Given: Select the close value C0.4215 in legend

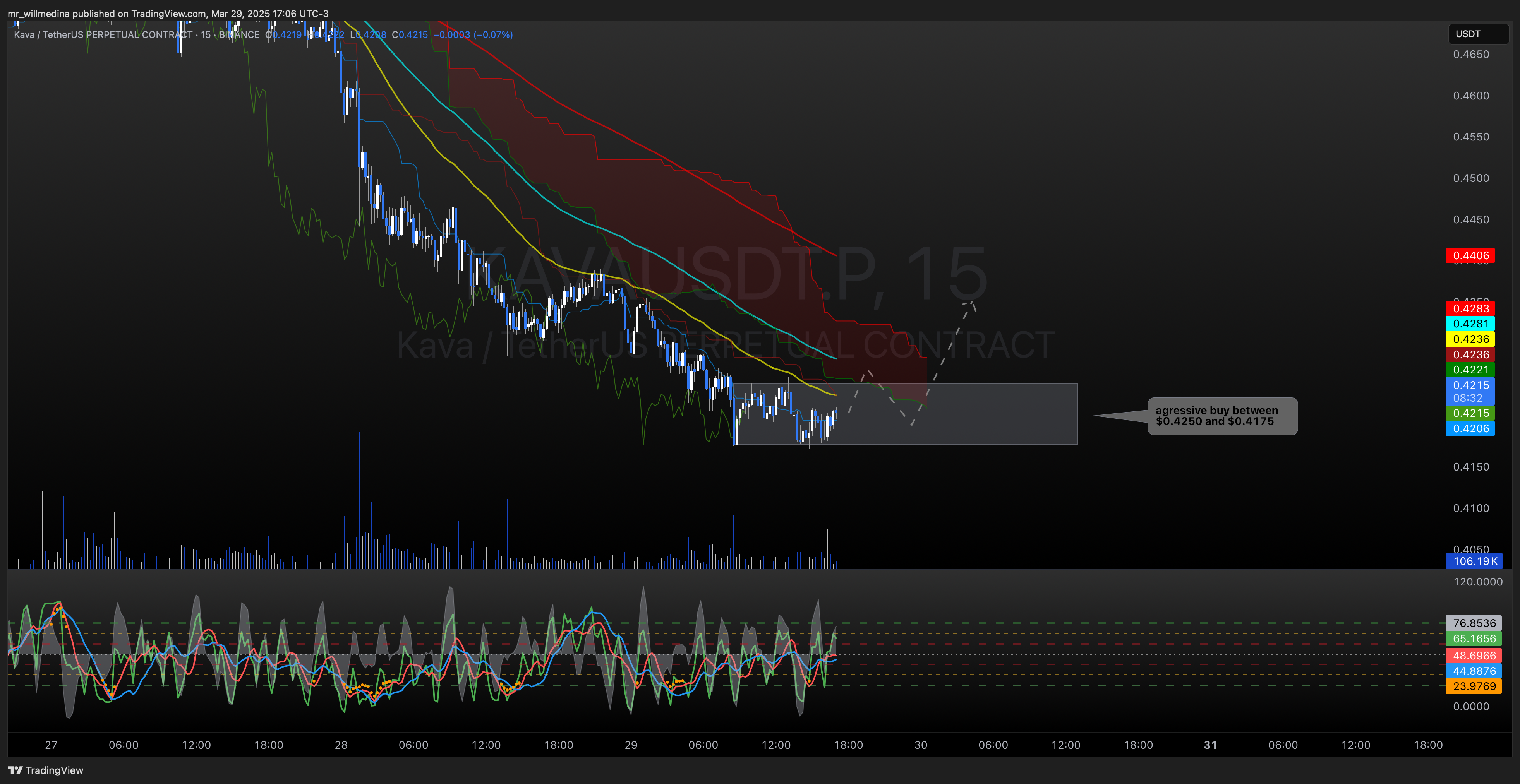Looking at the screenshot, I should pos(410,35).
